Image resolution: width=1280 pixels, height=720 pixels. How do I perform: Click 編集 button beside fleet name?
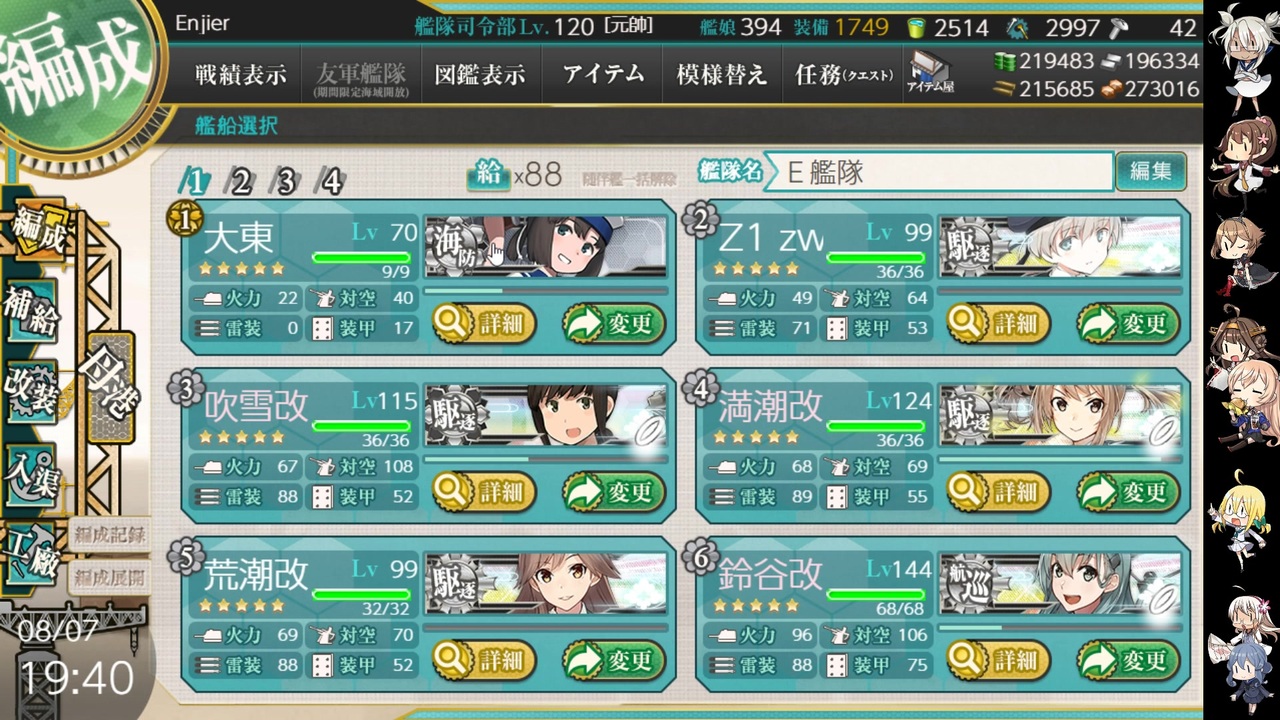click(x=1151, y=171)
